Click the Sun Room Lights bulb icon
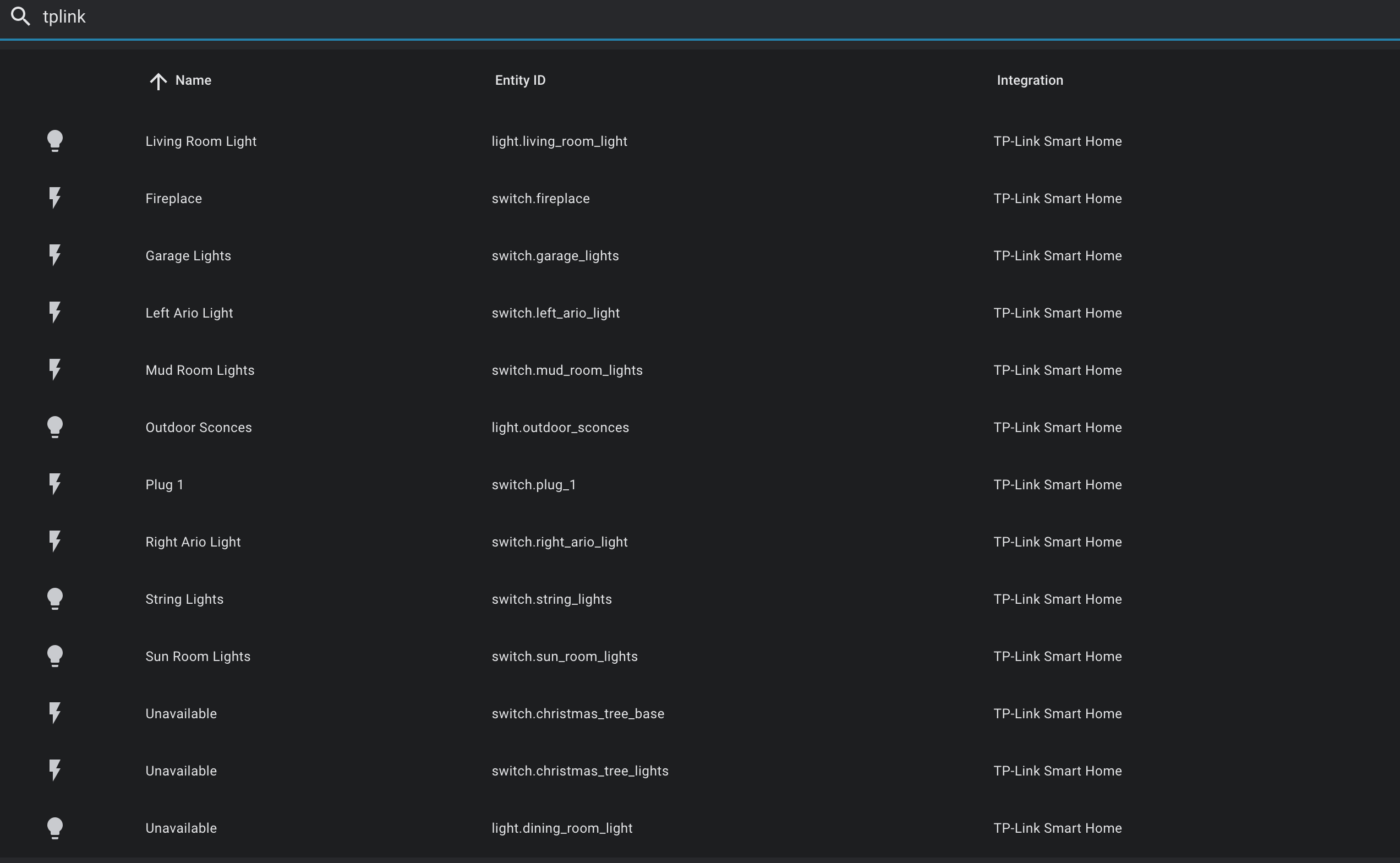 [55, 656]
